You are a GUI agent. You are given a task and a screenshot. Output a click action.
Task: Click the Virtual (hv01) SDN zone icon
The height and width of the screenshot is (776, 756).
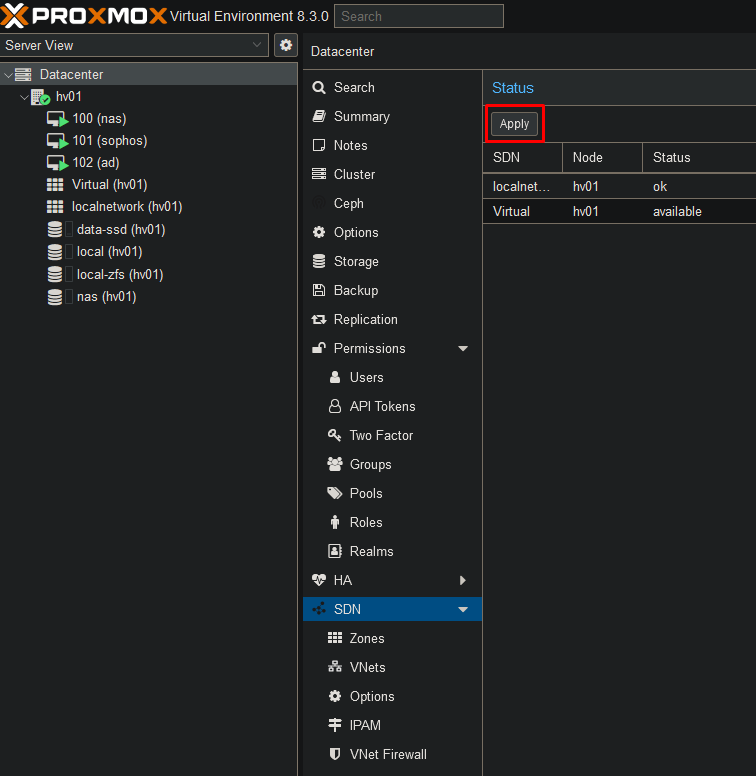(x=55, y=185)
